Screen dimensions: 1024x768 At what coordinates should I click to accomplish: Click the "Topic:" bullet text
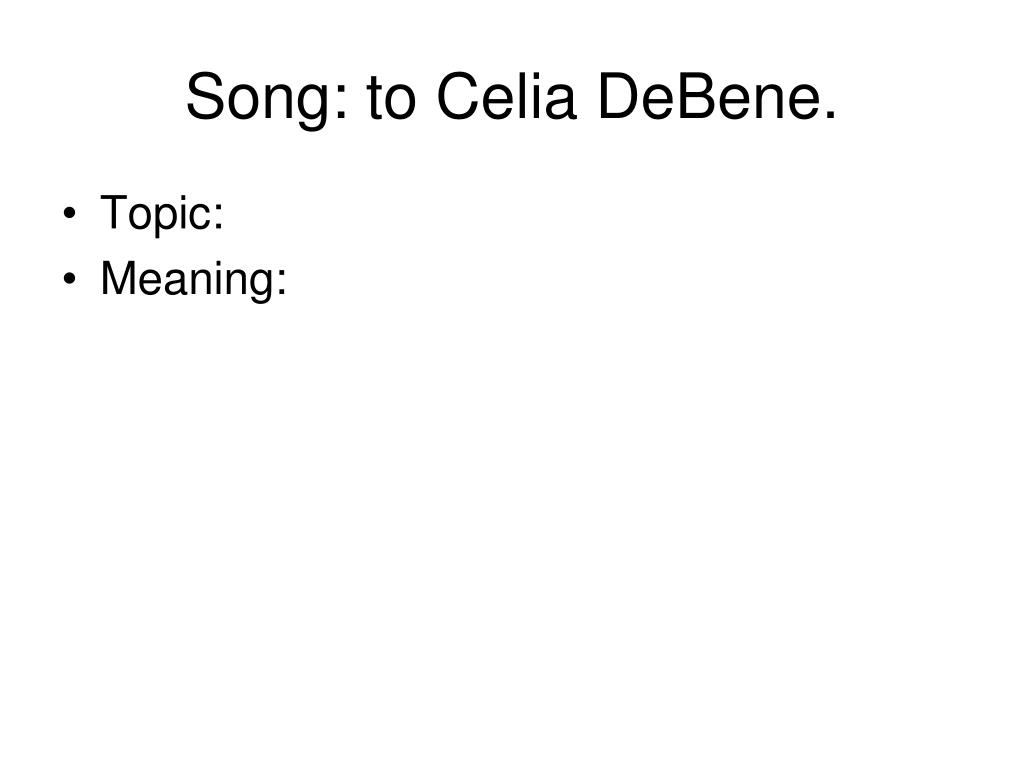coord(162,213)
